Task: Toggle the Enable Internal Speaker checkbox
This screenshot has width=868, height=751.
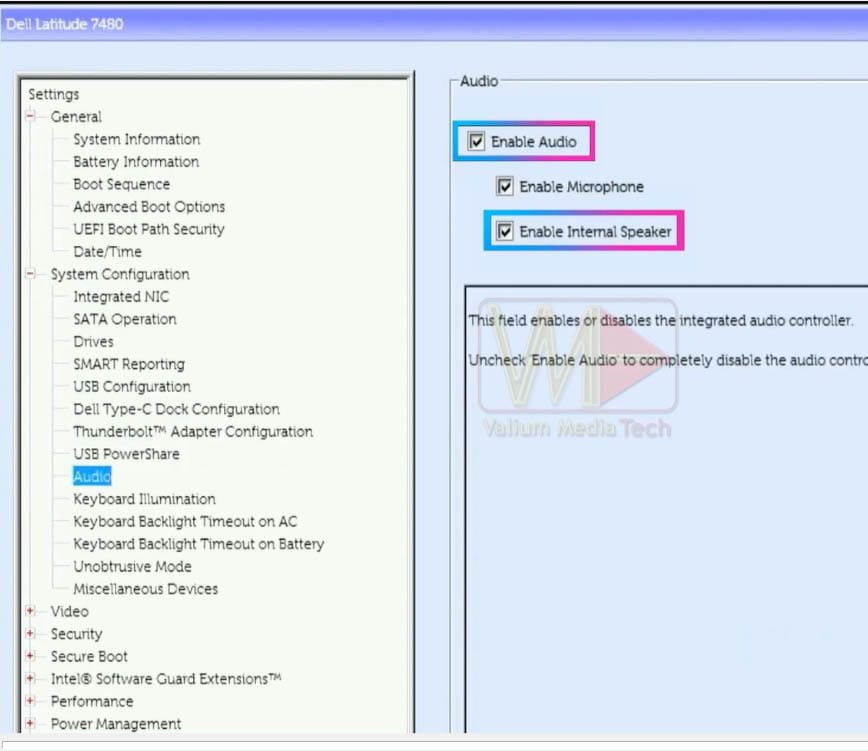Action: pyautogui.click(x=504, y=231)
